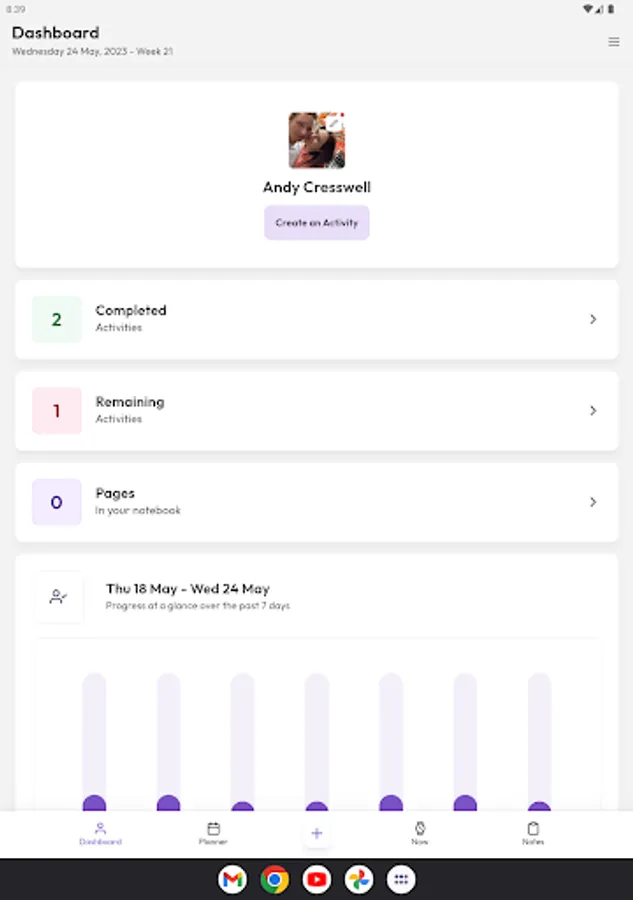Expand Remaining Activities chevron
Screen dimensions: 633x900
(593, 410)
